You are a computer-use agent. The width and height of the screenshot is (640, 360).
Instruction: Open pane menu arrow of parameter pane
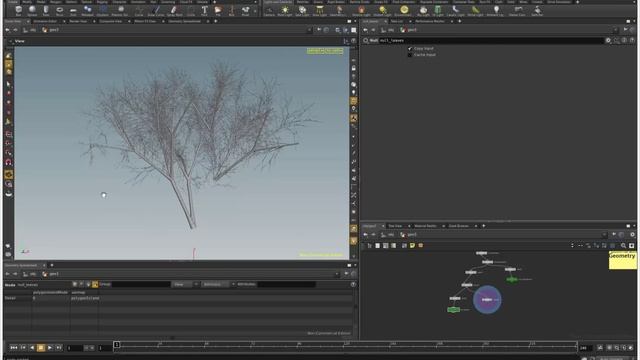634,21
